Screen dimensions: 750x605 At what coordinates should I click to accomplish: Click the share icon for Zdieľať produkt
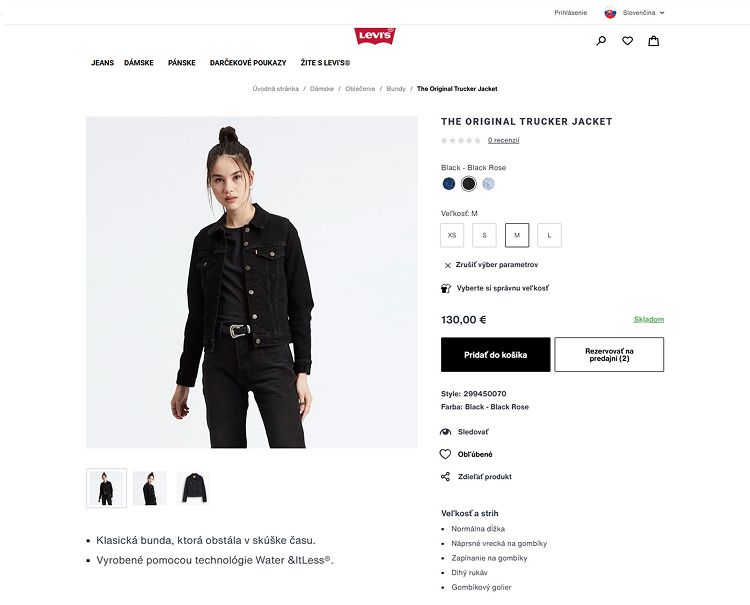point(445,476)
